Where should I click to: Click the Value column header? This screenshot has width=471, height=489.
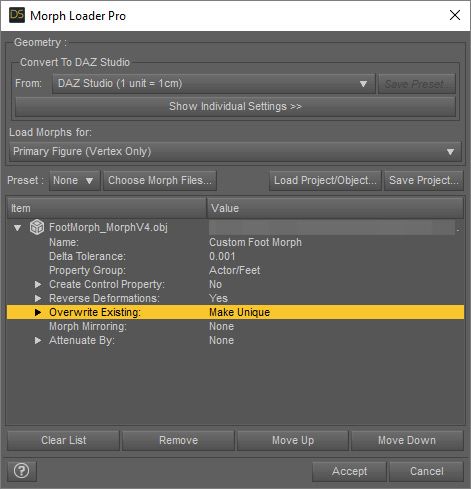pyautogui.click(x=335, y=208)
